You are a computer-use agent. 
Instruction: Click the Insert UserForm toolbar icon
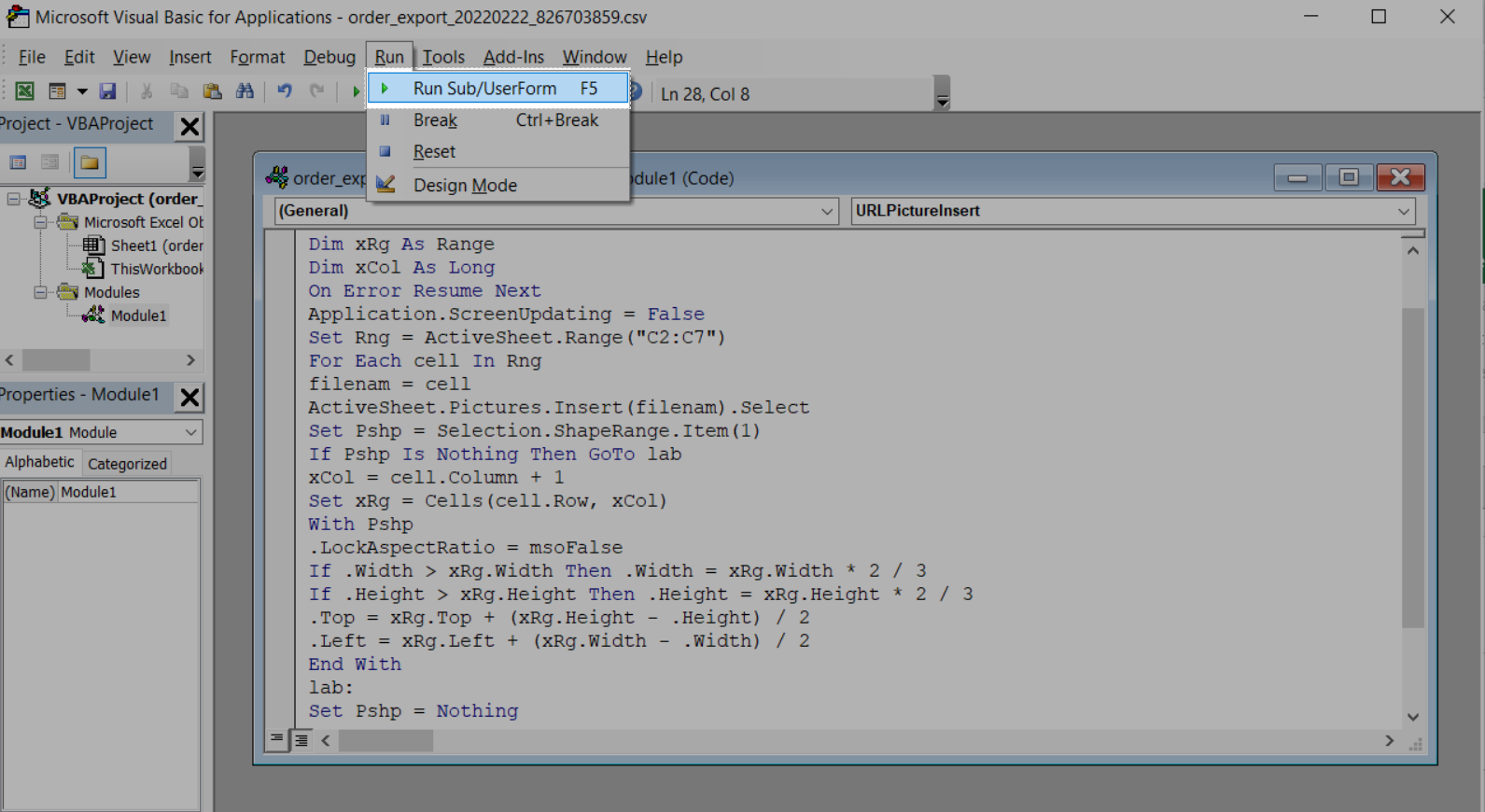pyautogui.click(x=57, y=91)
